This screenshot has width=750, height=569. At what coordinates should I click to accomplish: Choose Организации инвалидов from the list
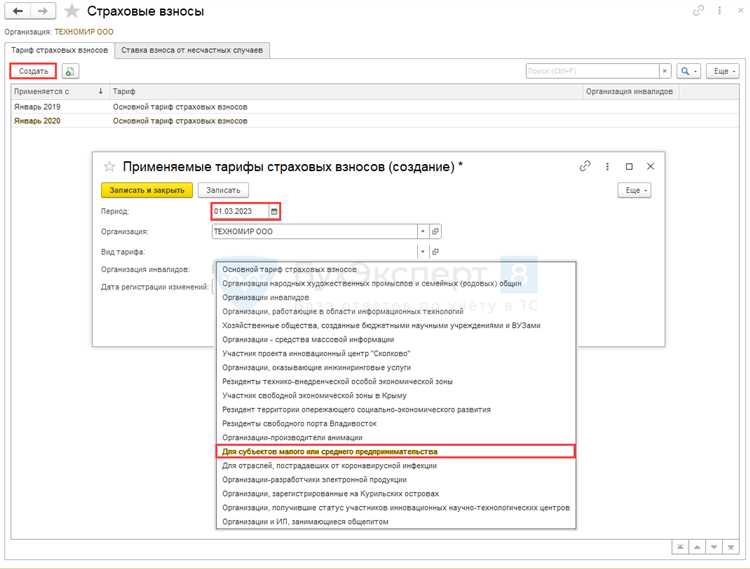point(396,297)
